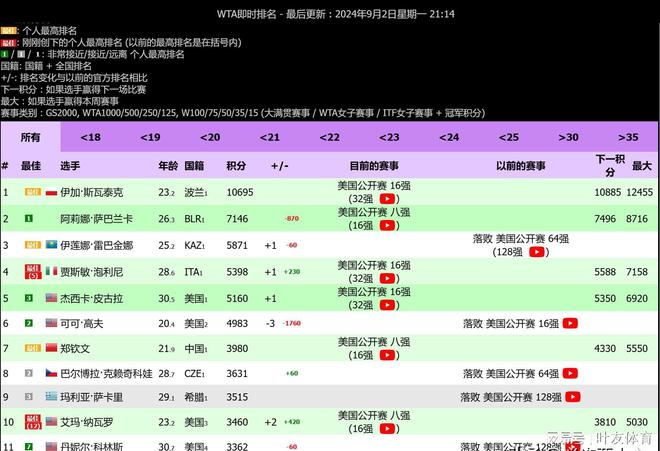The height and width of the screenshot is (451, 660).
Task: Sort by 目前的赛事 column header
Action: pyautogui.click(x=374, y=166)
